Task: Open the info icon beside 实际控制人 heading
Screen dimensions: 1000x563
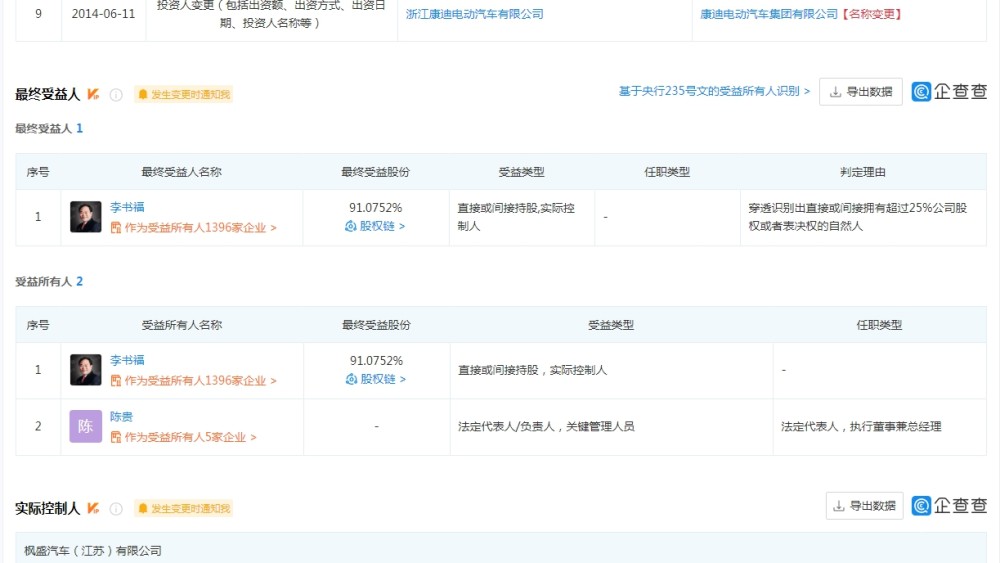Action: point(116,509)
